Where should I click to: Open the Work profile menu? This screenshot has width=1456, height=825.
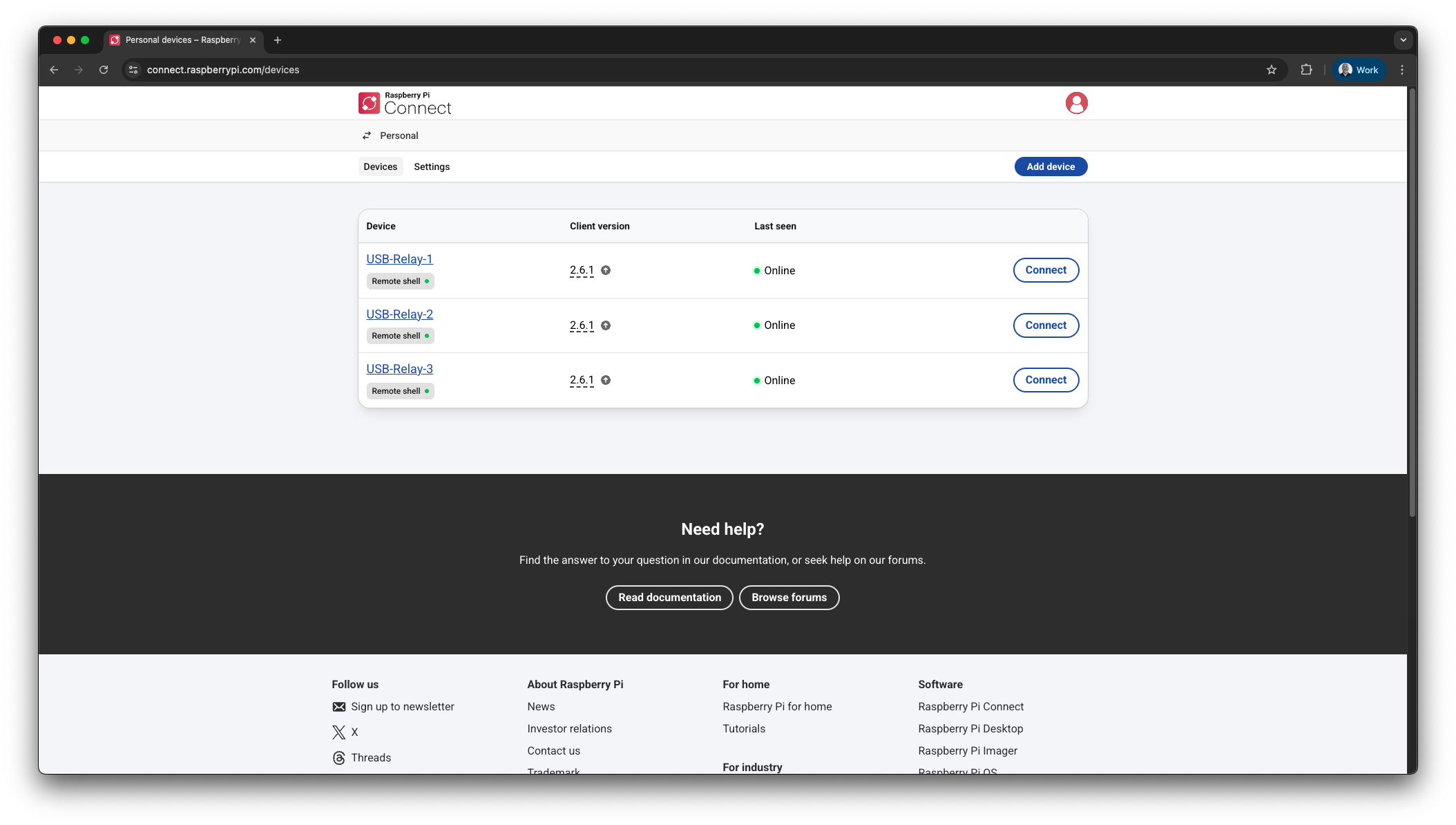click(1359, 70)
